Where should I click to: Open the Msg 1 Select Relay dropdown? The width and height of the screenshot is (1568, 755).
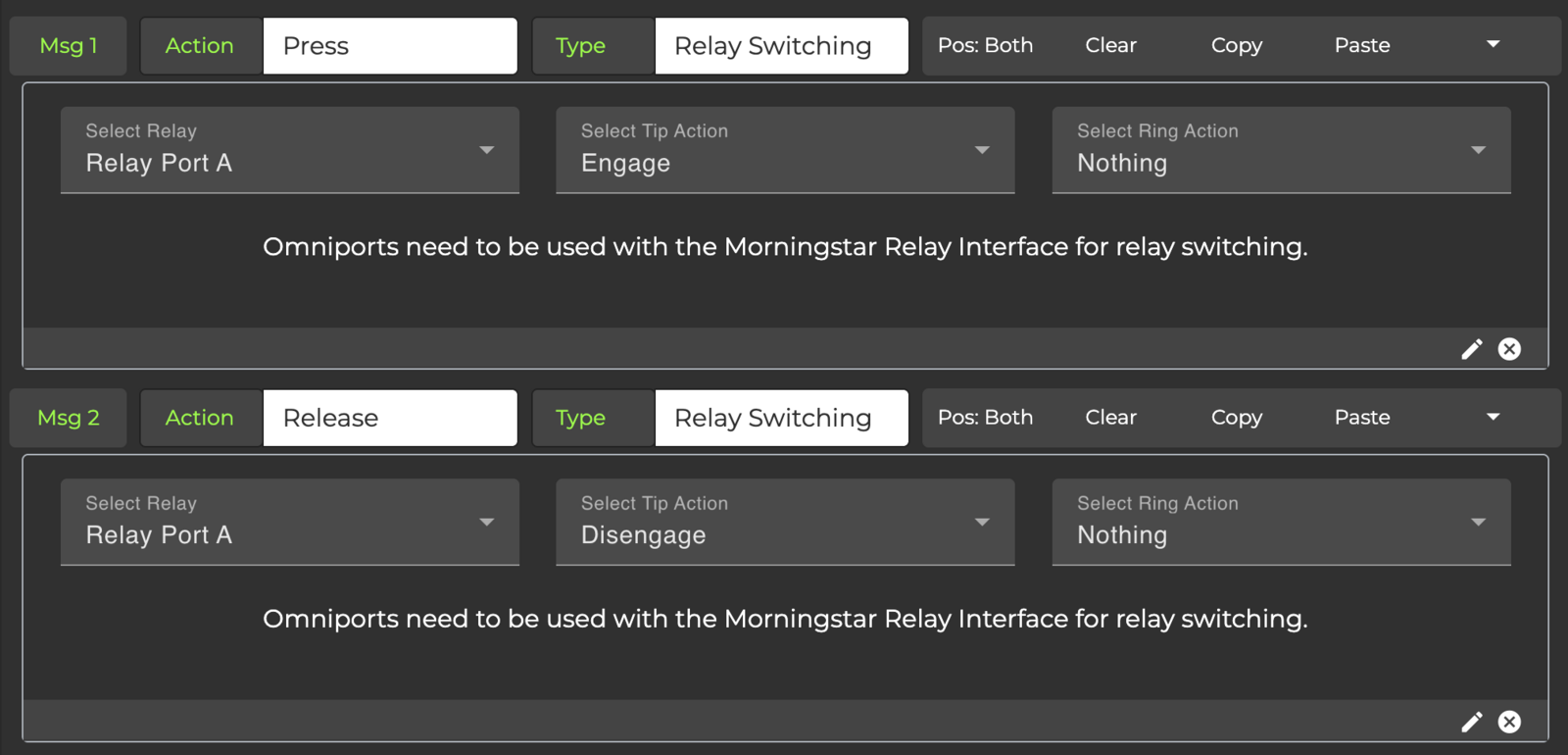click(289, 150)
